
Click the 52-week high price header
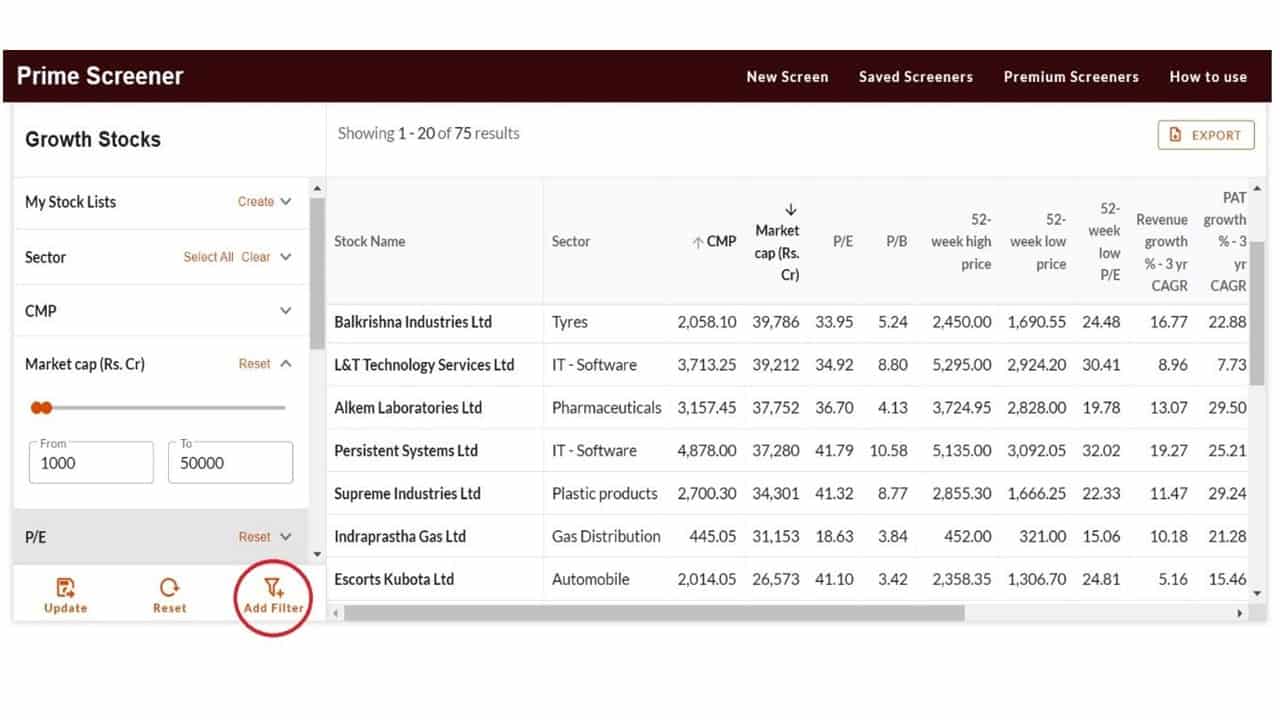pos(961,242)
